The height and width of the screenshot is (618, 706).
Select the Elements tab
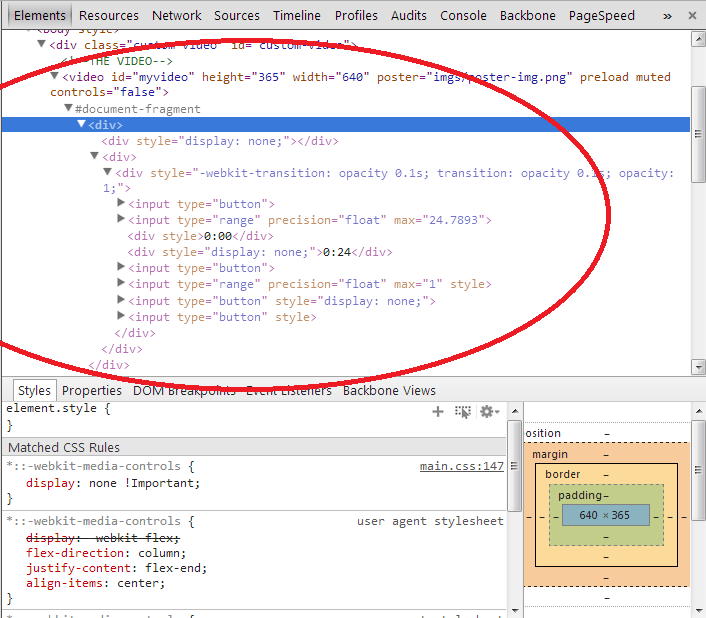pyautogui.click(x=40, y=15)
